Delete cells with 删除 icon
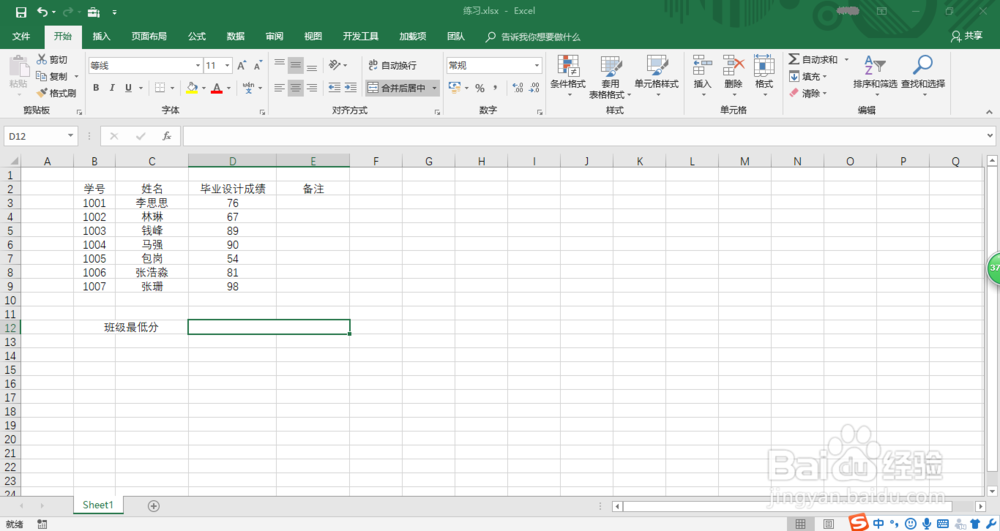 733,75
